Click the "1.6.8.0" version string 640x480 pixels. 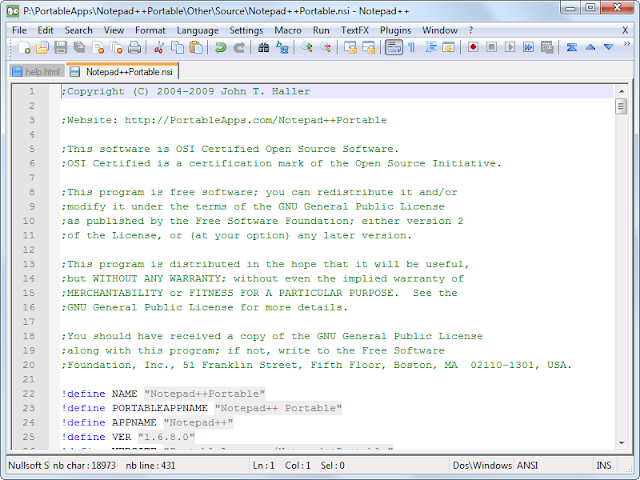(166, 437)
